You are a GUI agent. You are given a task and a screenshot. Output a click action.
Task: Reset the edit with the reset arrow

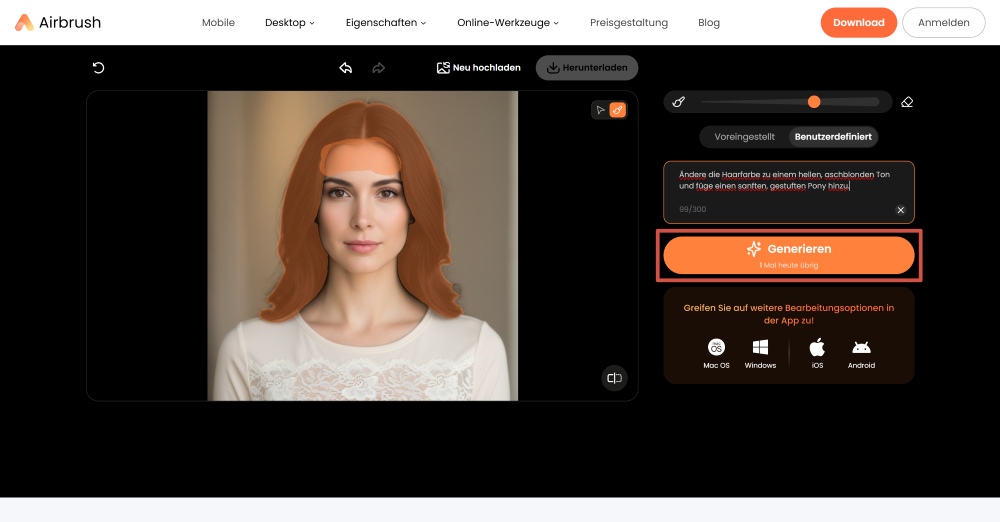point(98,68)
